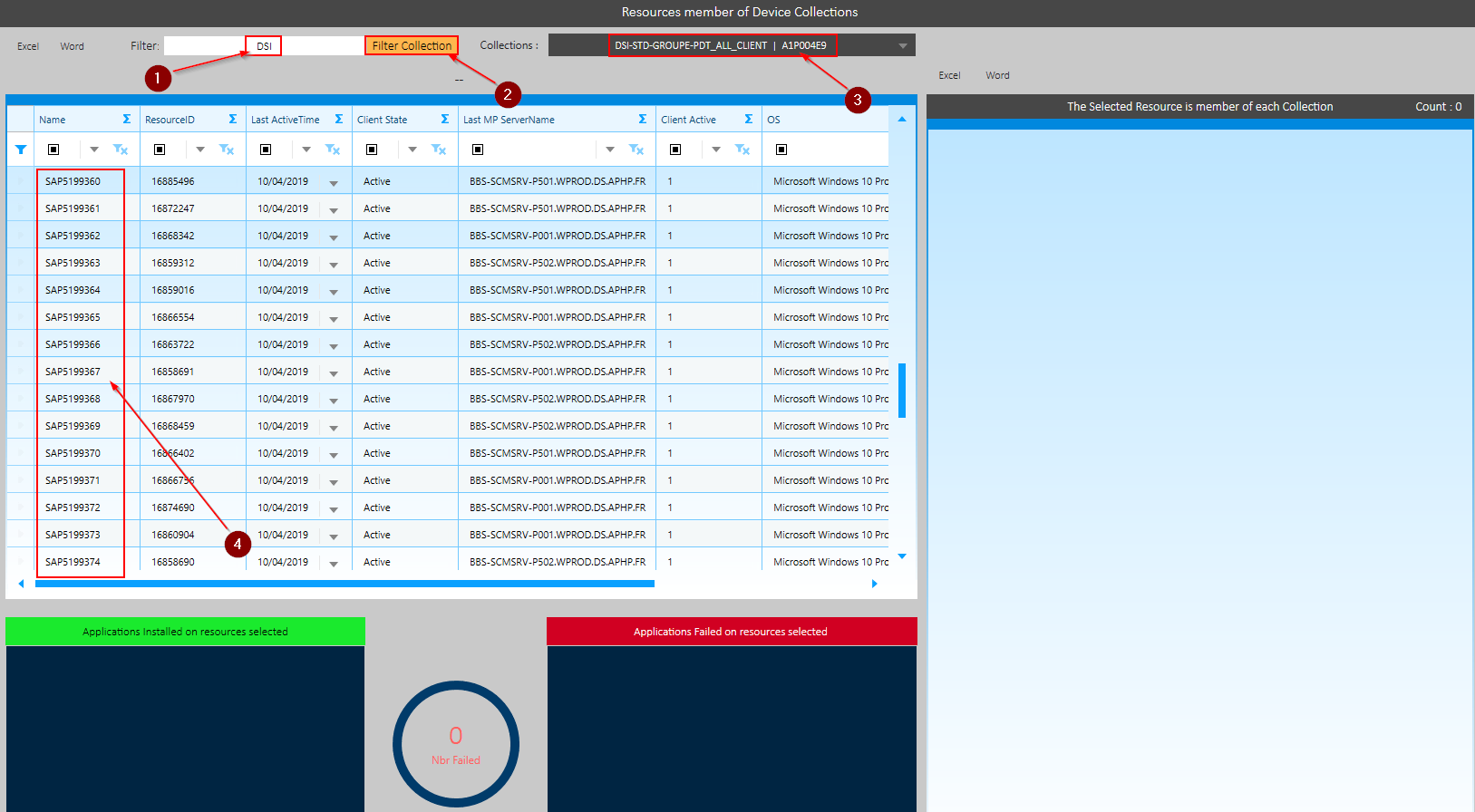
Task: Click the sigma icon in Client Active header
Action: point(749,119)
